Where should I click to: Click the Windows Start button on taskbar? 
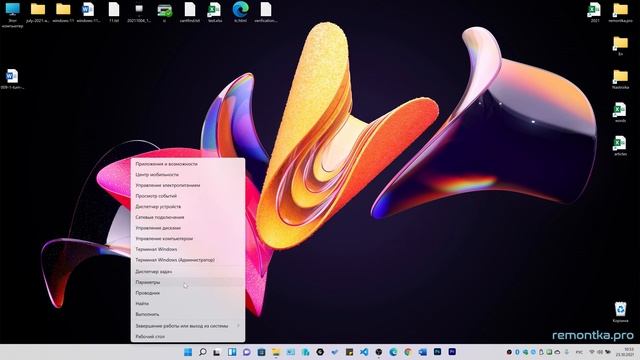[x=188, y=352]
